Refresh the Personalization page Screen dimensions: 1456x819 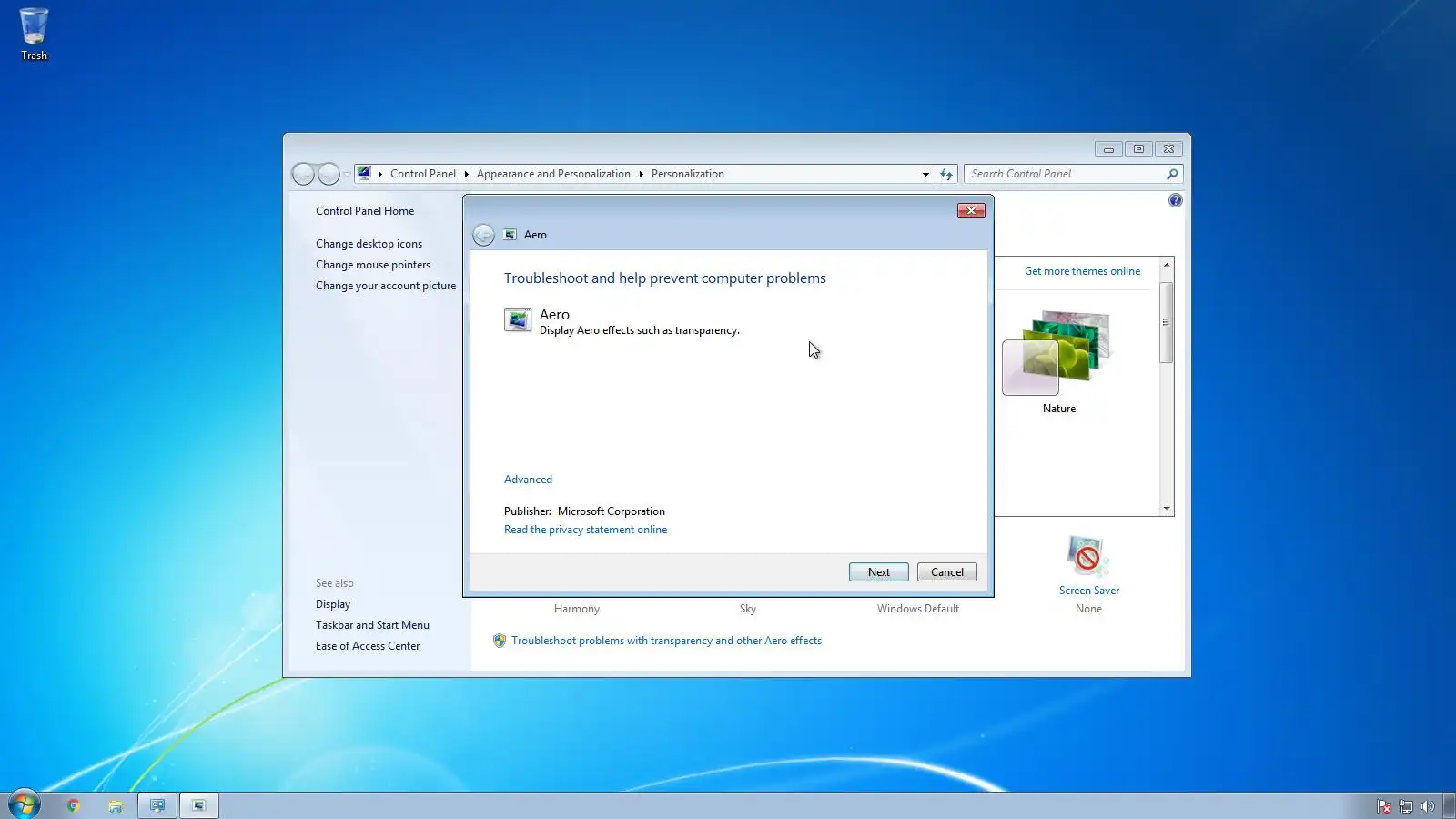pos(946,174)
